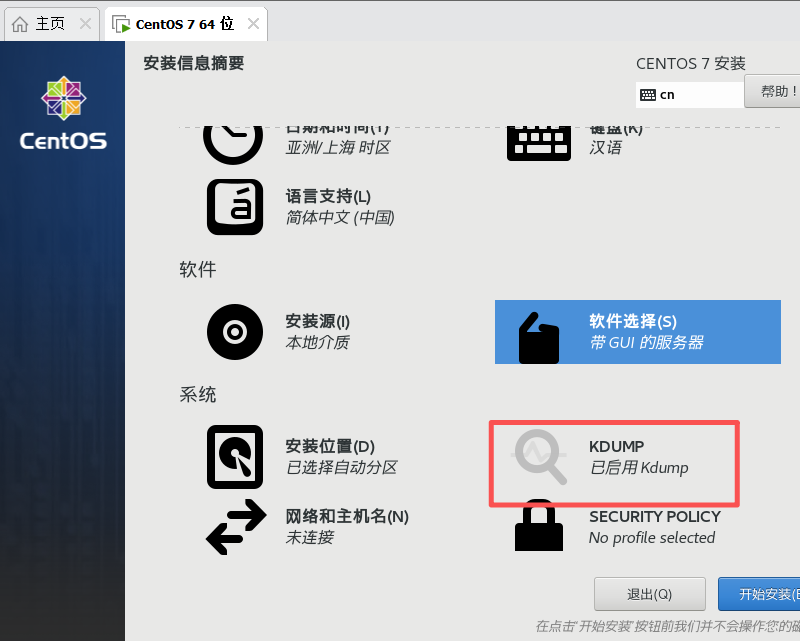Click the home icon in 主页 tab
Screen dimensions: 800x641
[19, 24]
